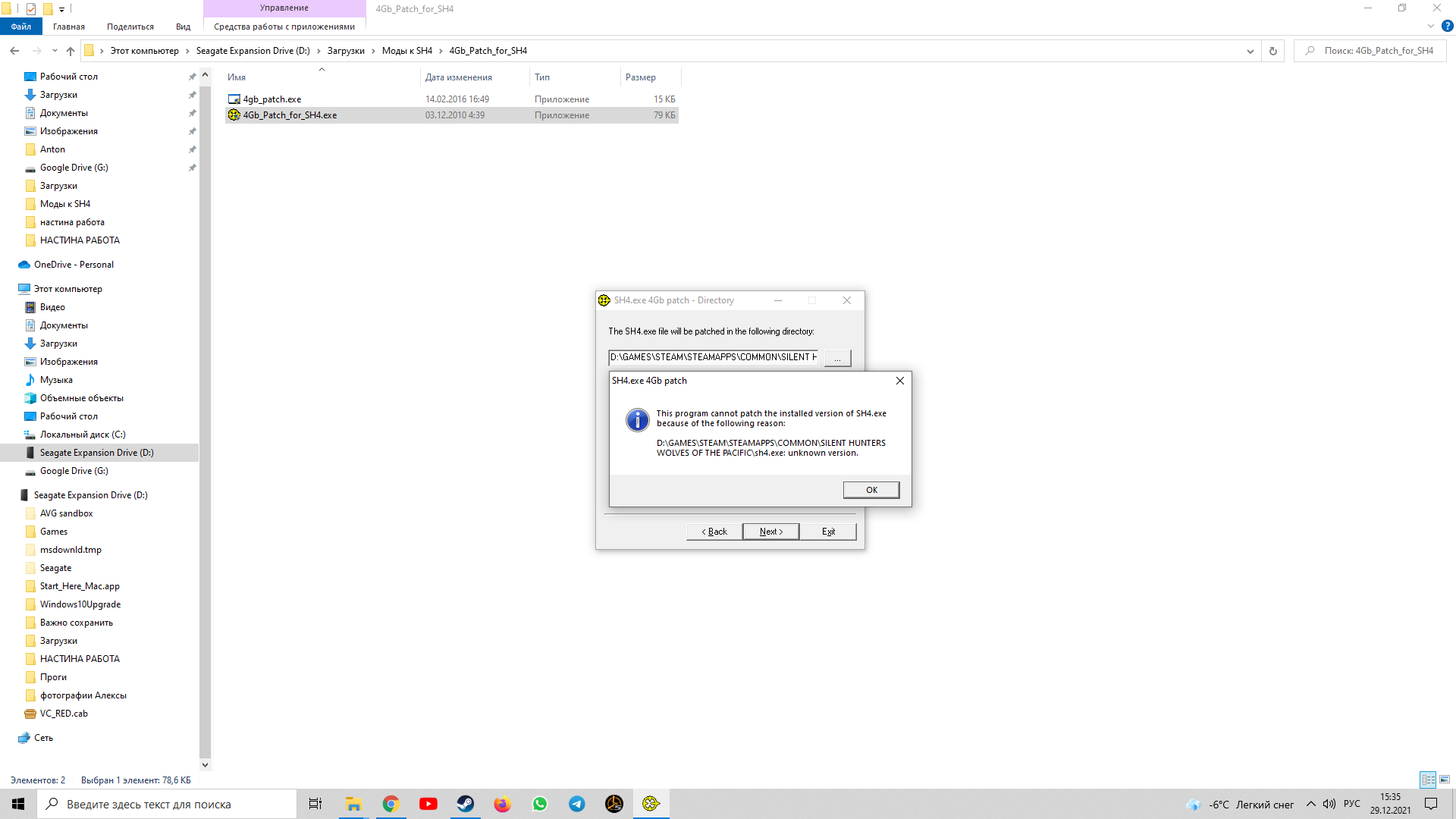Open Объемные объекты in sidebar
The height and width of the screenshot is (819, 1456).
tap(81, 398)
